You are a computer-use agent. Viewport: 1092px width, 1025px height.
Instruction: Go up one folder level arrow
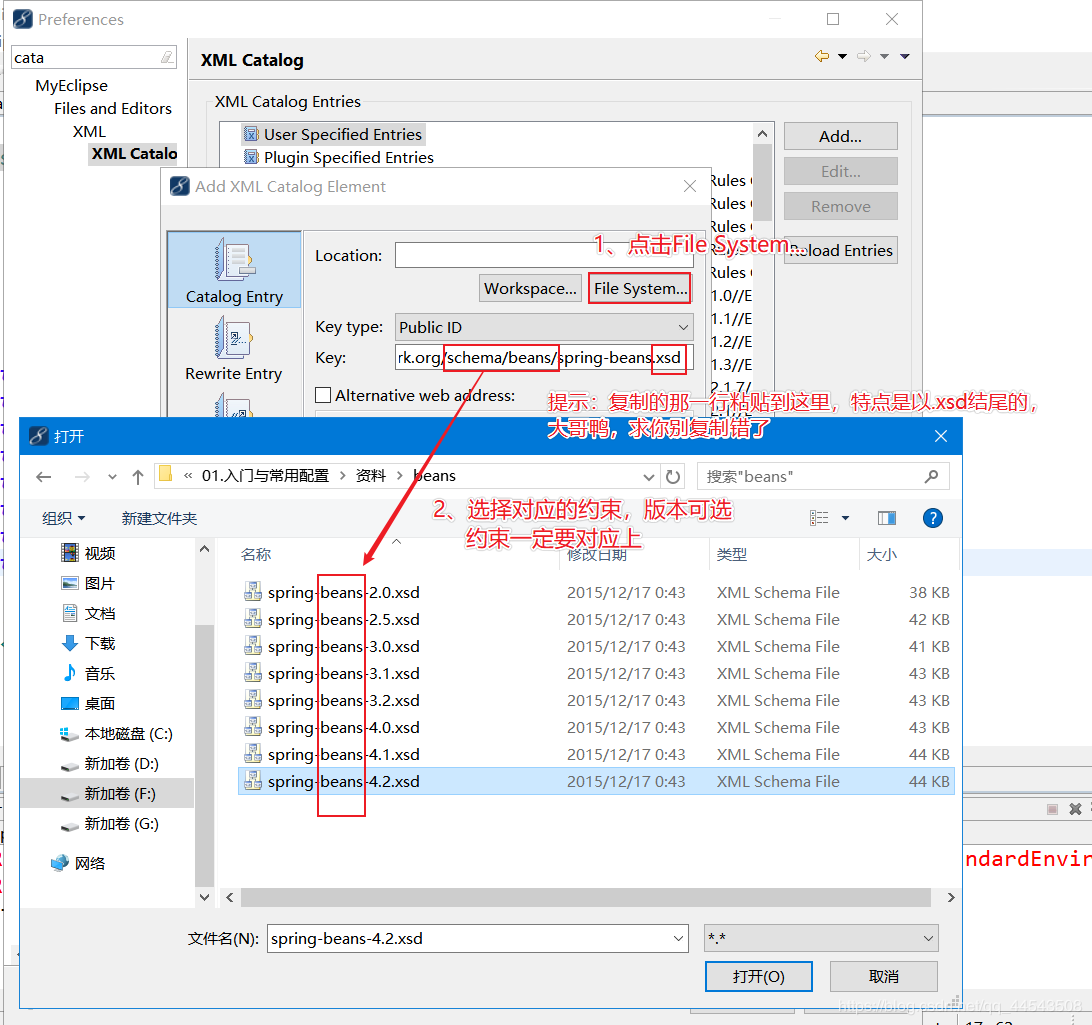[138, 477]
